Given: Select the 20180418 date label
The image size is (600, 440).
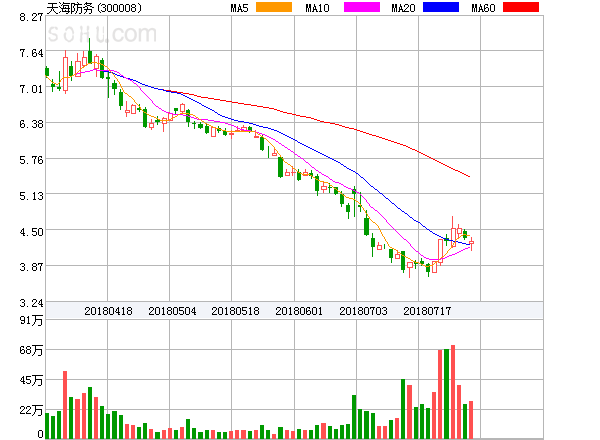Looking at the screenshot, I should pyautogui.click(x=108, y=311).
